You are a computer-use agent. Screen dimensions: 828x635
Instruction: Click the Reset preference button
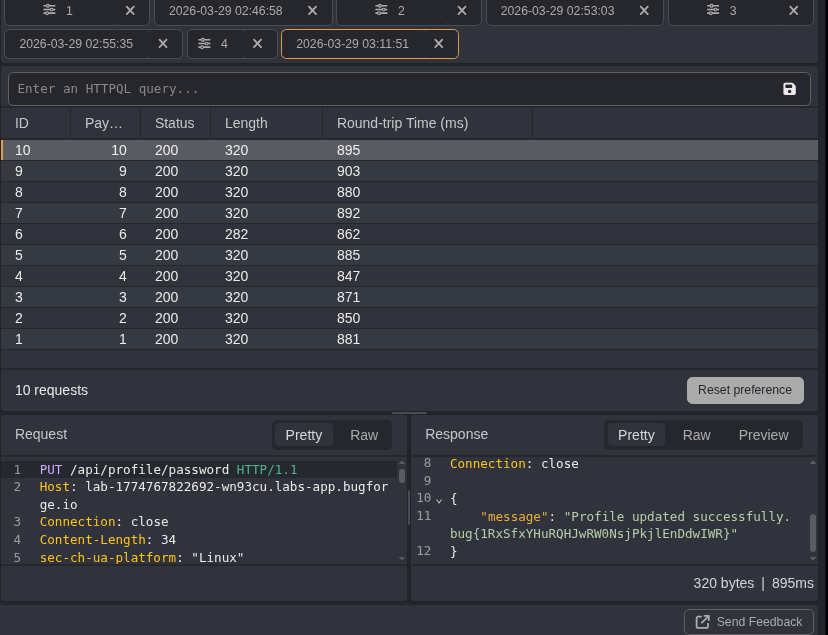pos(744,390)
